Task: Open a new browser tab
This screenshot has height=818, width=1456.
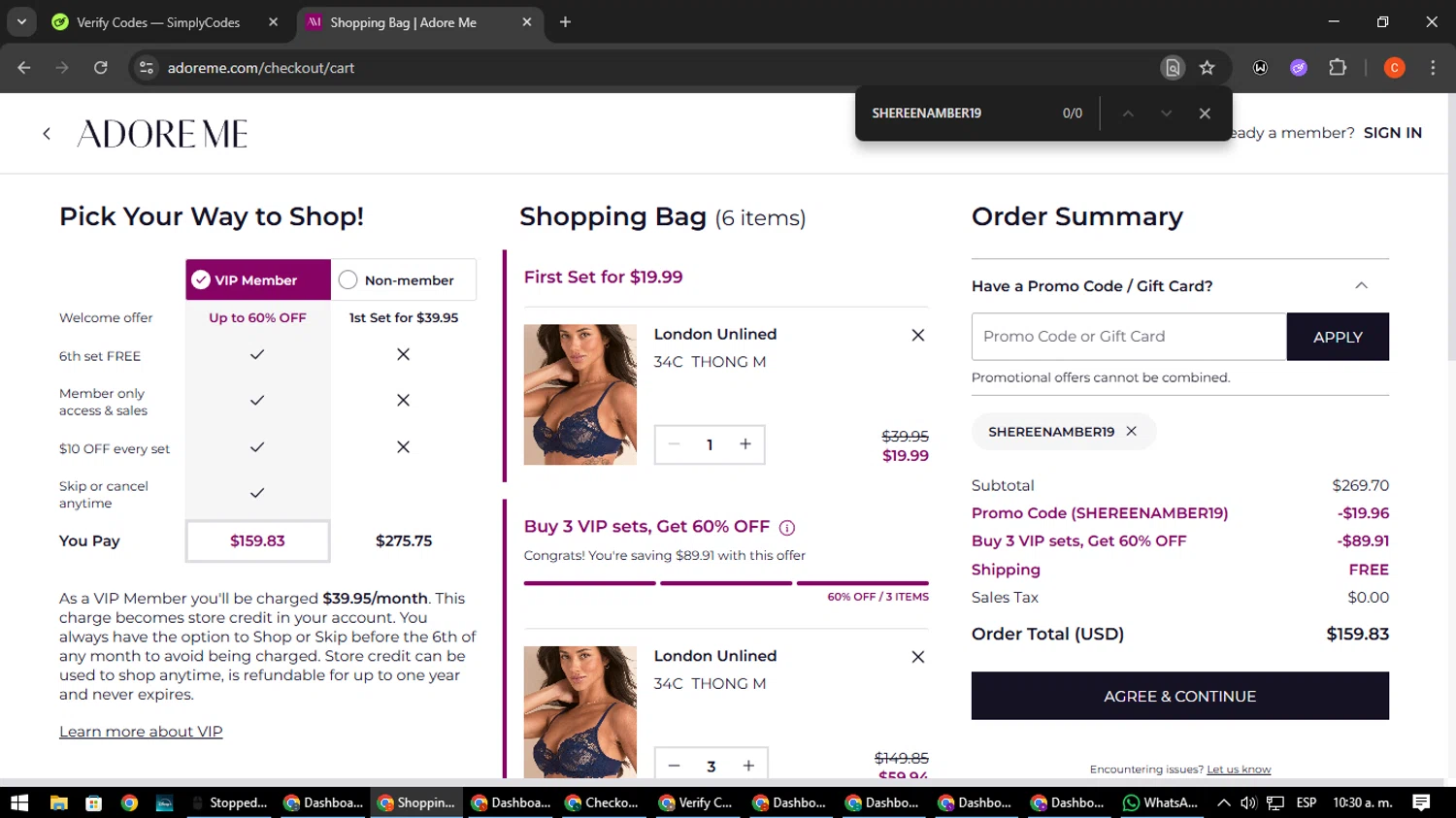Action: coord(565,22)
